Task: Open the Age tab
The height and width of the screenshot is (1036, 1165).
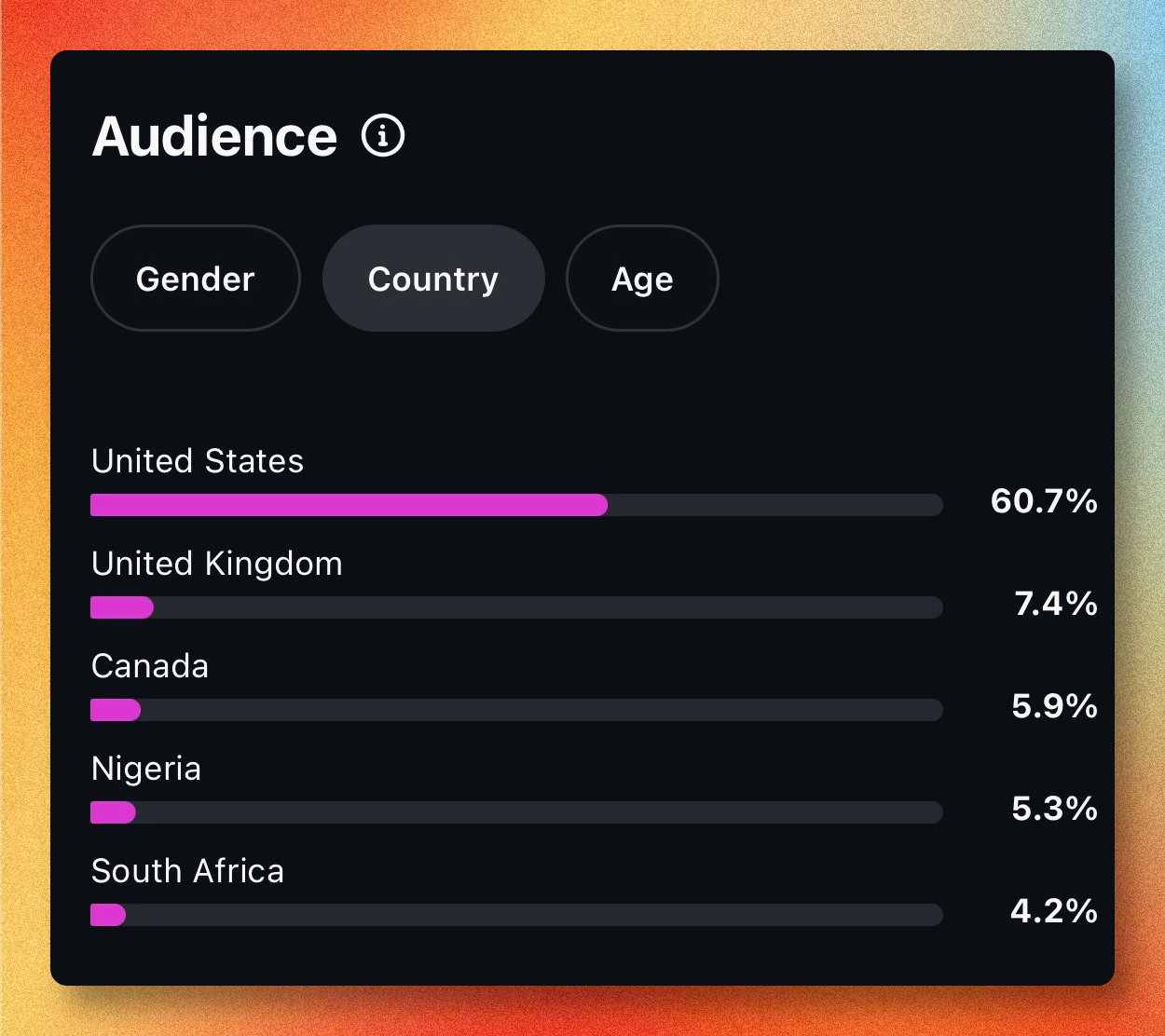Action: click(x=642, y=279)
